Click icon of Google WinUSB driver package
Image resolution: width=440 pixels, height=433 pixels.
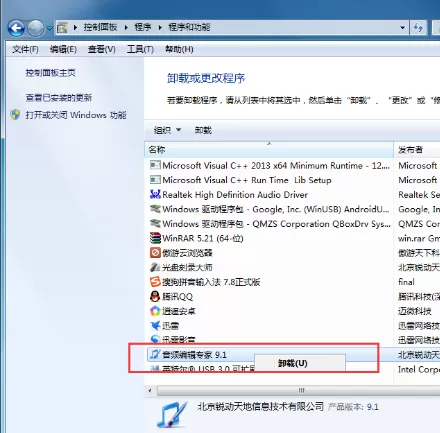point(155,209)
